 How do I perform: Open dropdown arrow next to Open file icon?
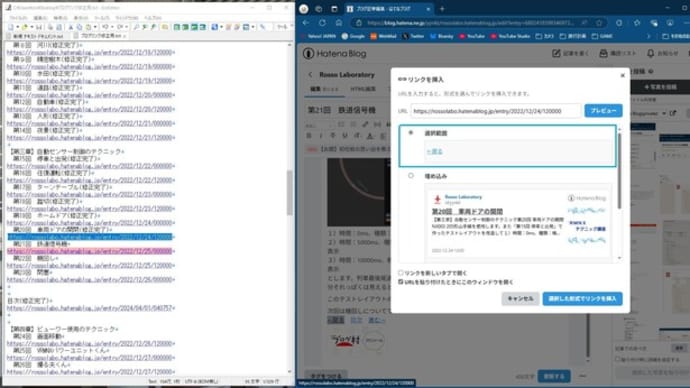[x=31, y=27]
